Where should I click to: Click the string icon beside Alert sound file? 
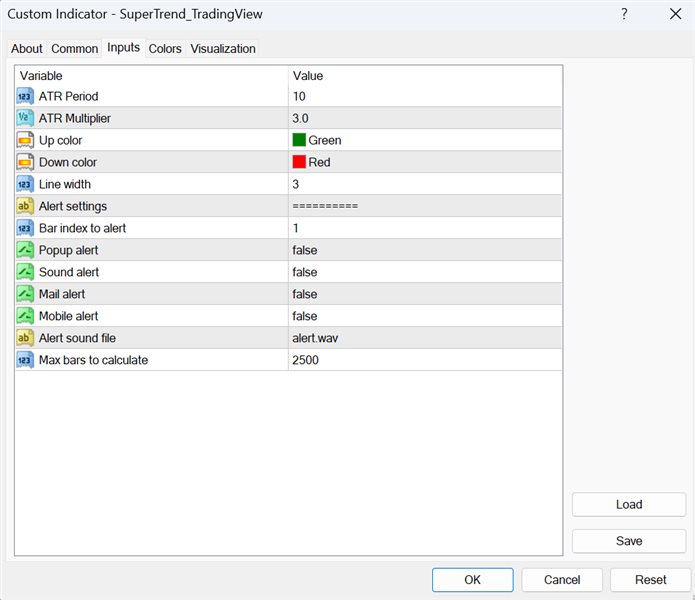coord(25,338)
